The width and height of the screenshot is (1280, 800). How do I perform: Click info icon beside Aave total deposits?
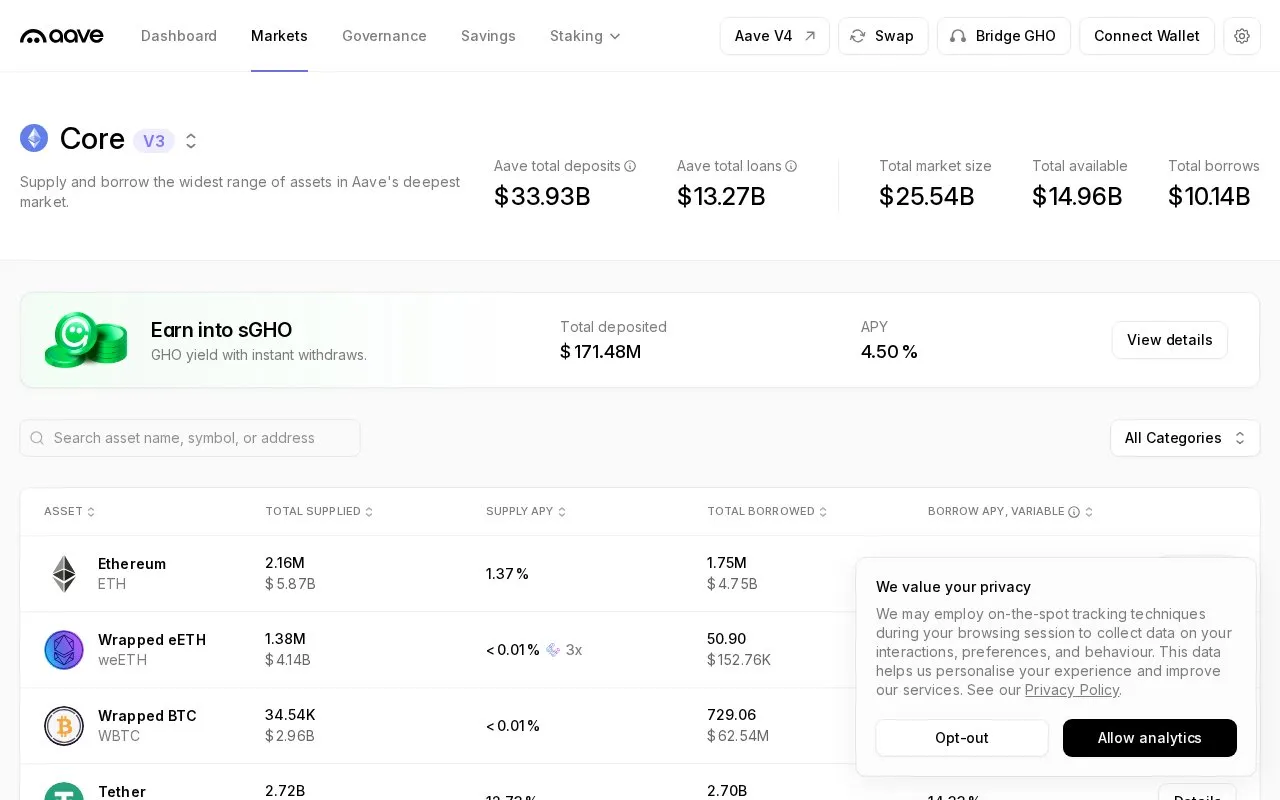(x=630, y=166)
